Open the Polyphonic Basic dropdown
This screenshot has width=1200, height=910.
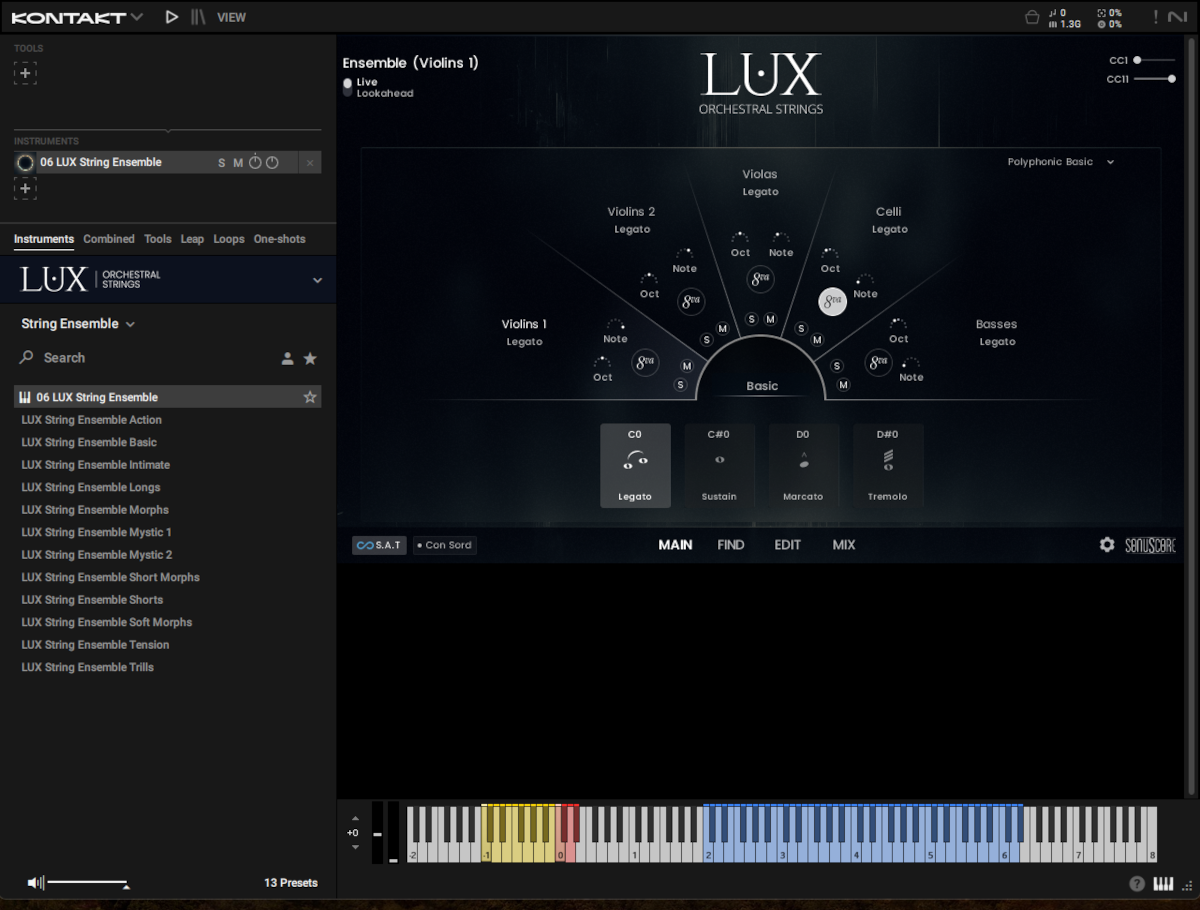tap(1060, 162)
